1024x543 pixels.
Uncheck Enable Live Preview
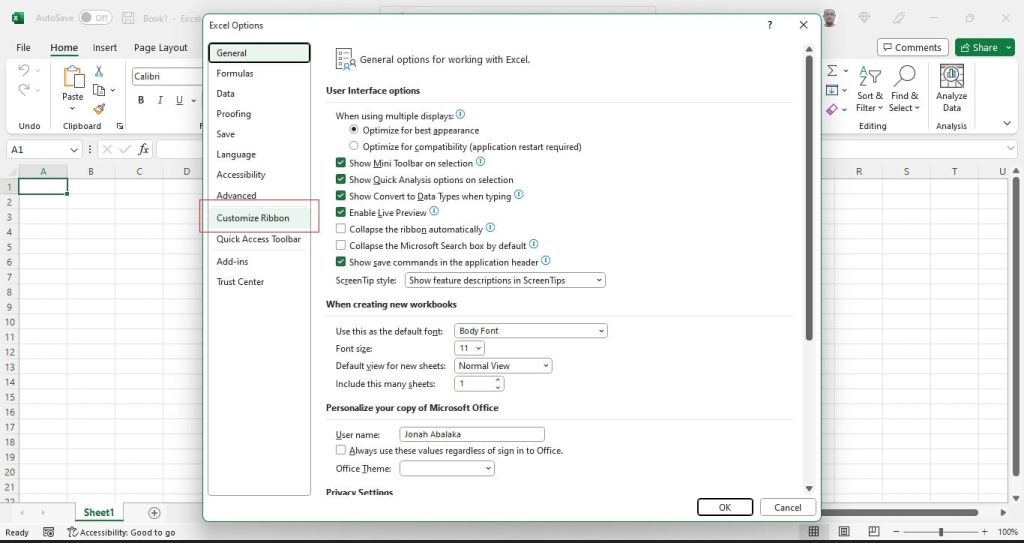[x=340, y=212]
